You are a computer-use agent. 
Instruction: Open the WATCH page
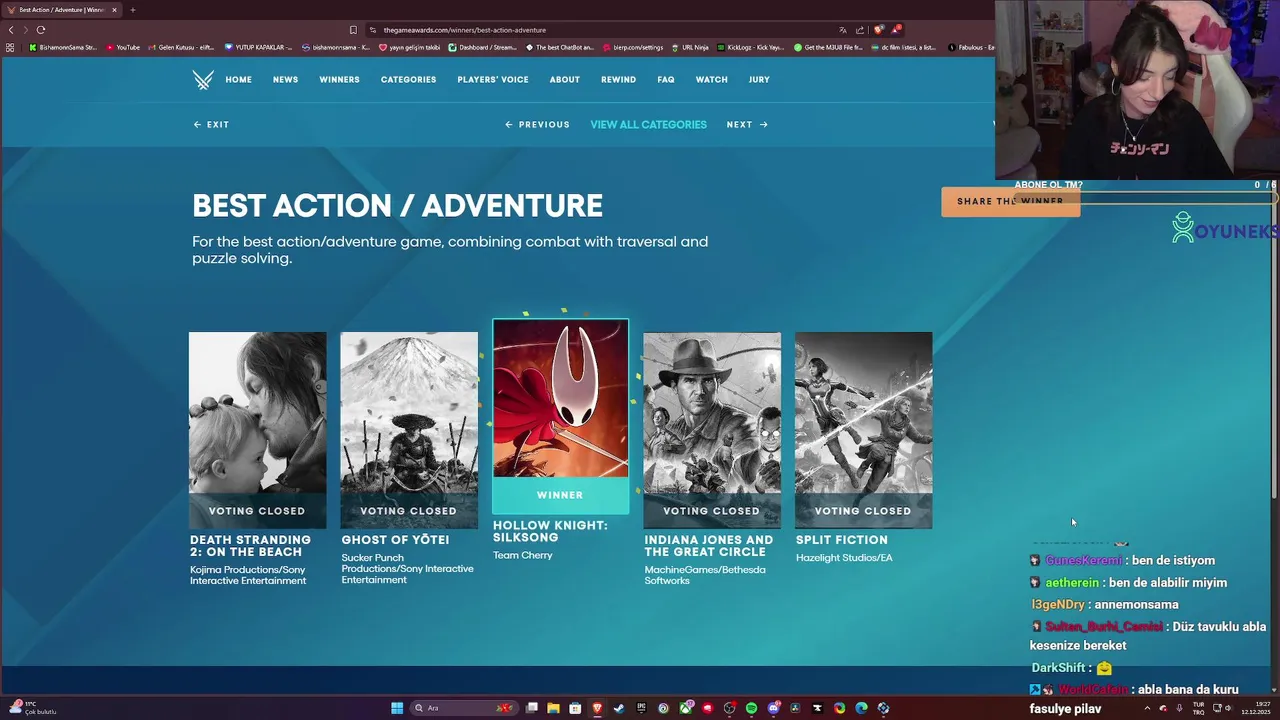[x=711, y=80]
